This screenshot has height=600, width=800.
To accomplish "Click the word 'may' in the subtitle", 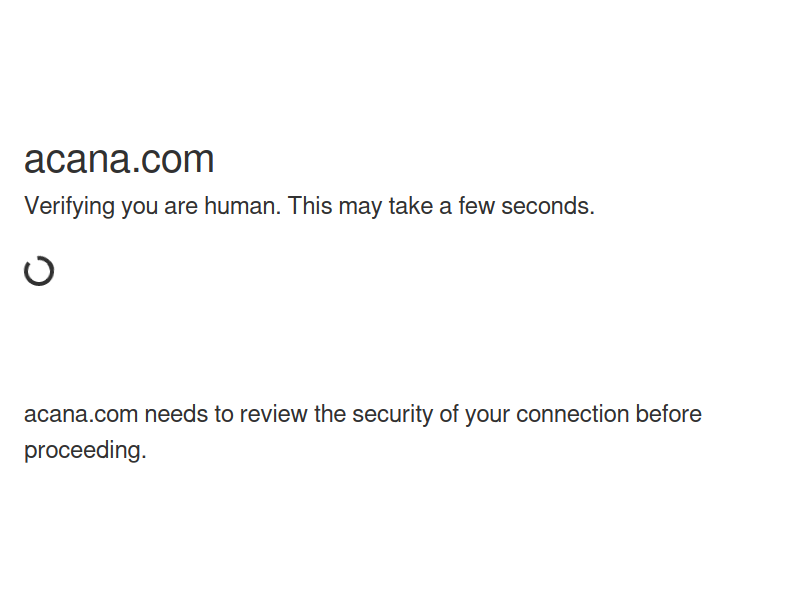I will 360,207.
